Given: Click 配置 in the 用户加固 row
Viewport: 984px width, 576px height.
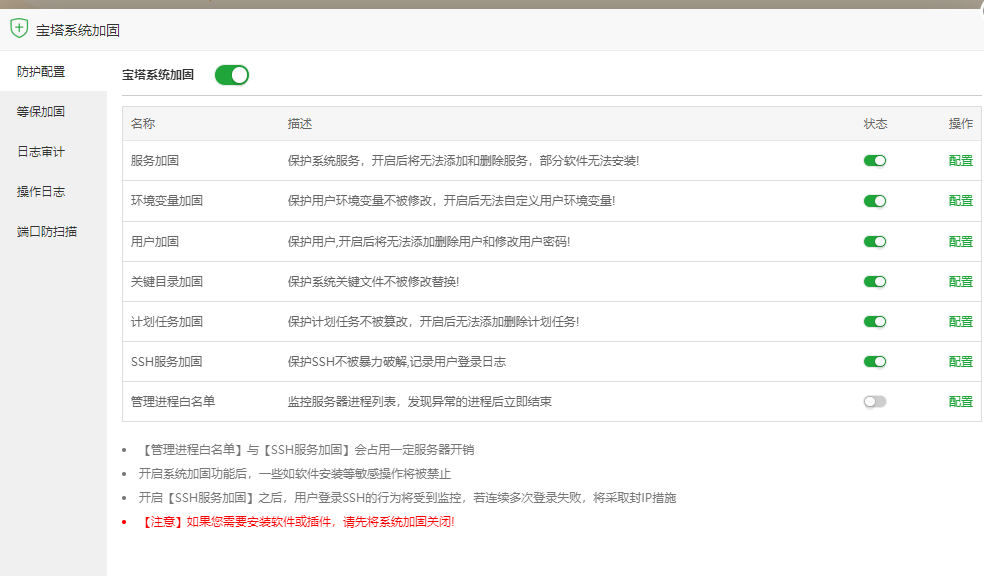Looking at the screenshot, I should [x=961, y=242].
